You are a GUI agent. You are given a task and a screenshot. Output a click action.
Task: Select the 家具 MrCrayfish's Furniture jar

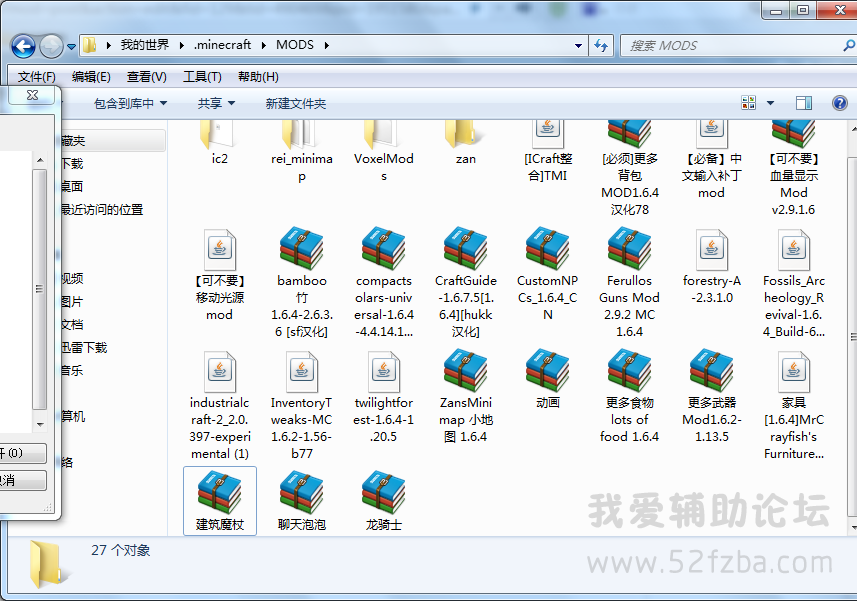794,405
